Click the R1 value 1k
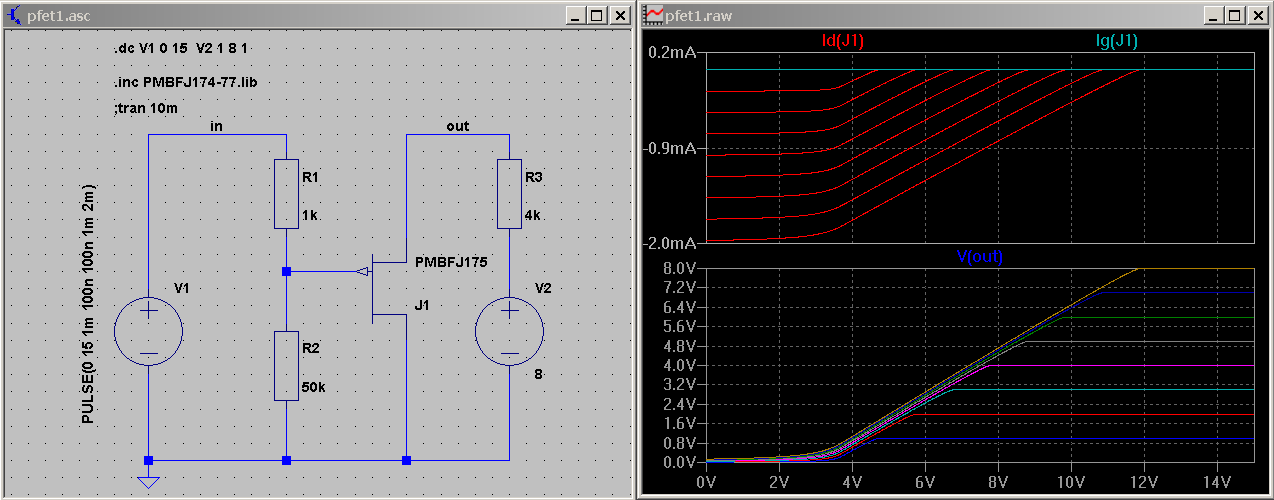 311,215
